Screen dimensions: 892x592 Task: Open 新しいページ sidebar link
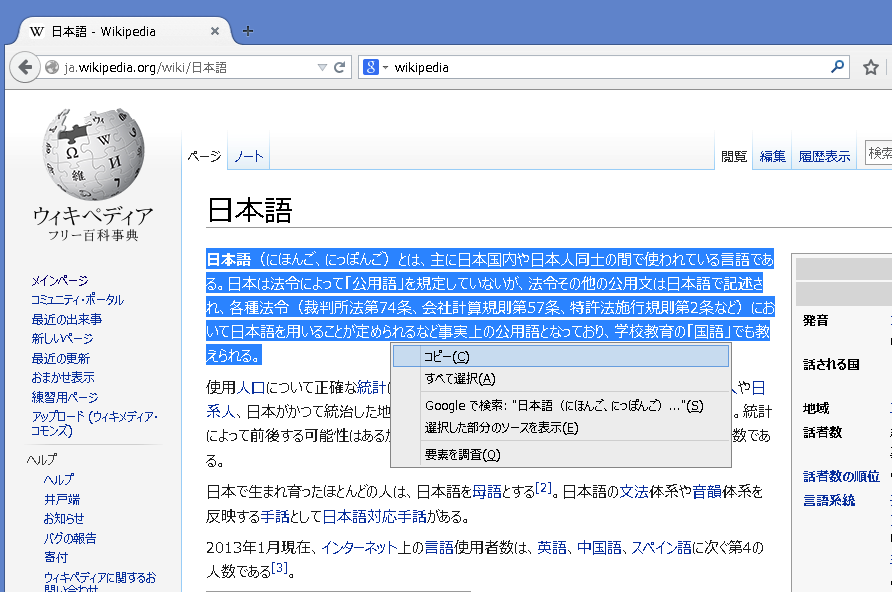pos(62,338)
